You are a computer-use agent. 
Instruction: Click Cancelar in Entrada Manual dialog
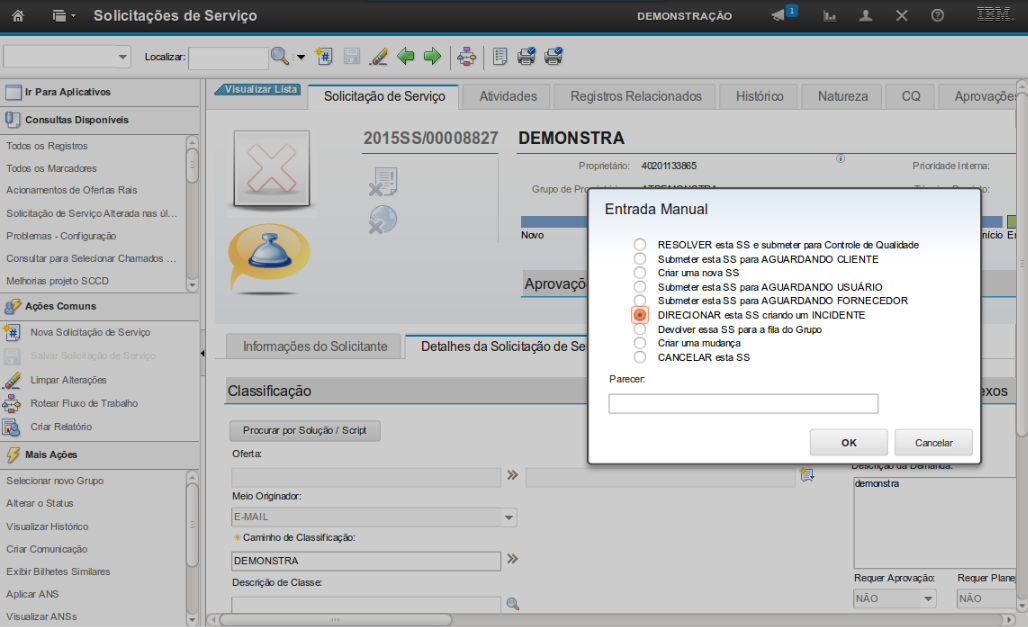point(933,442)
